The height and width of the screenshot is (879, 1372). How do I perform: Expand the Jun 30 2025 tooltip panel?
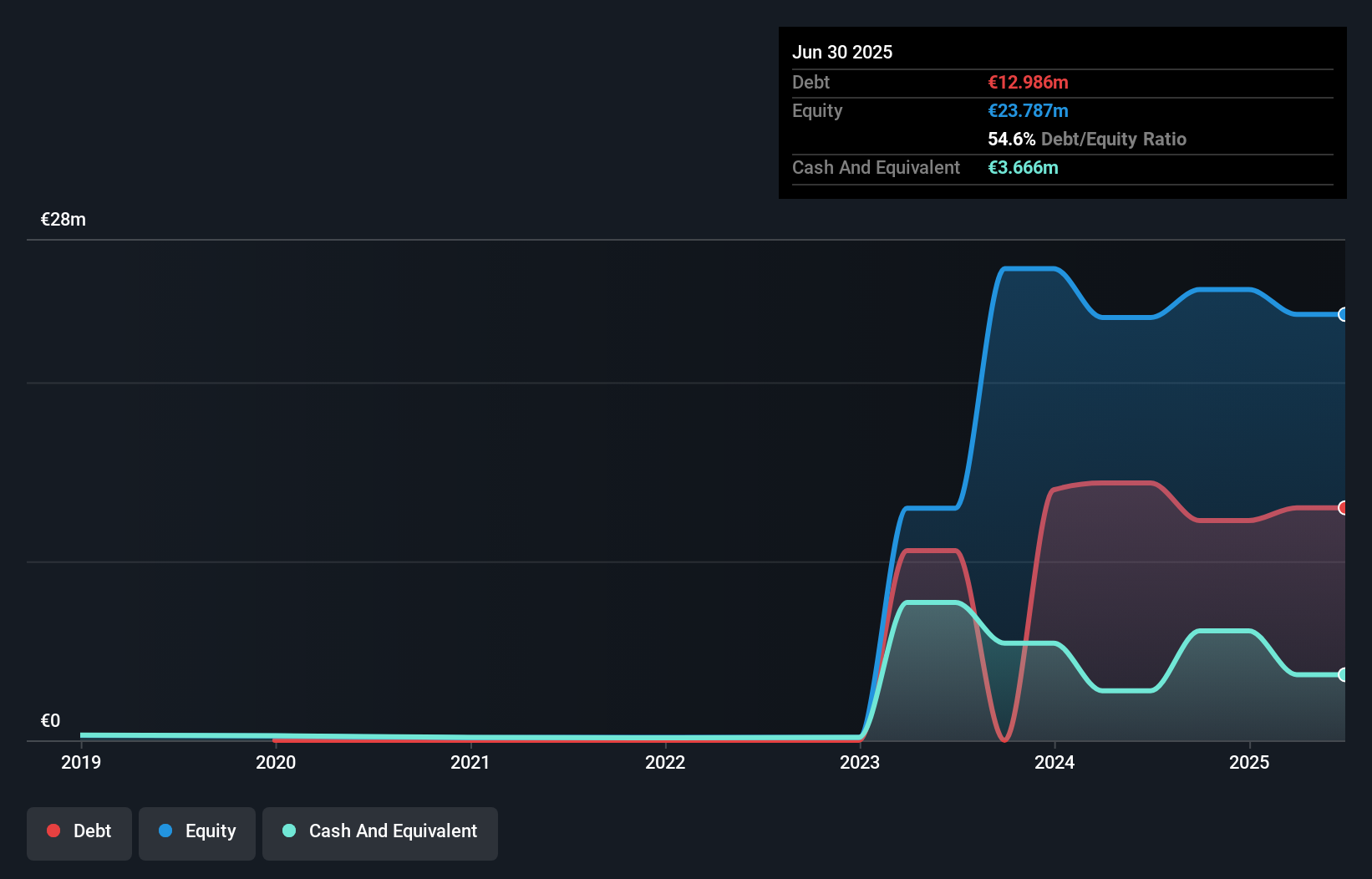pyautogui.click(x=1062, y=113)
